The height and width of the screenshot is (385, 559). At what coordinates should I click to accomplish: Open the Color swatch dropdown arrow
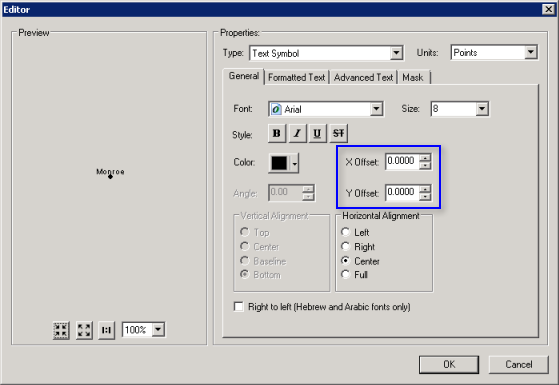tap(294, 163)
